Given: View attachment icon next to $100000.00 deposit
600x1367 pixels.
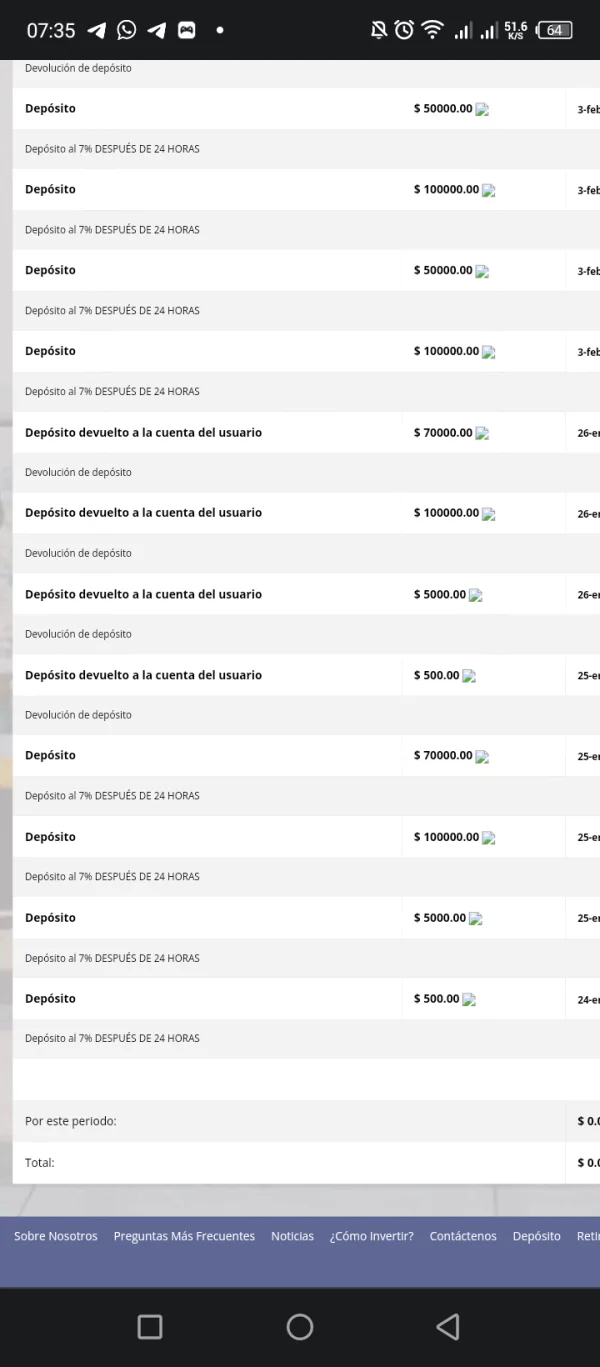Looking at the screenshot, I should click(490, 190).
